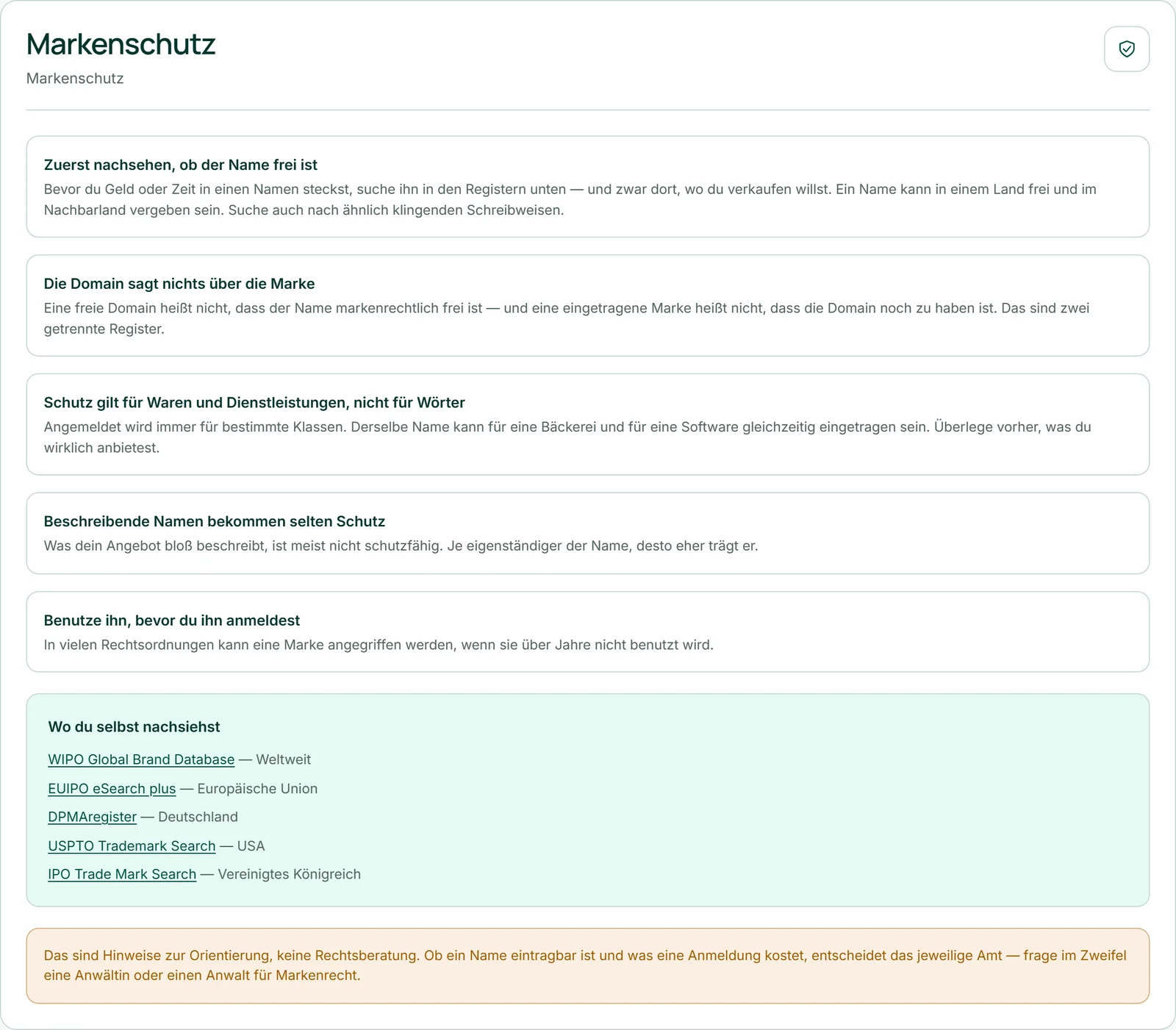This screenshot has width=1176, height=1030.
Task: Click the Markenschutz subtitle under the heading
Action: pyautogui.click(x=75, y=79)
